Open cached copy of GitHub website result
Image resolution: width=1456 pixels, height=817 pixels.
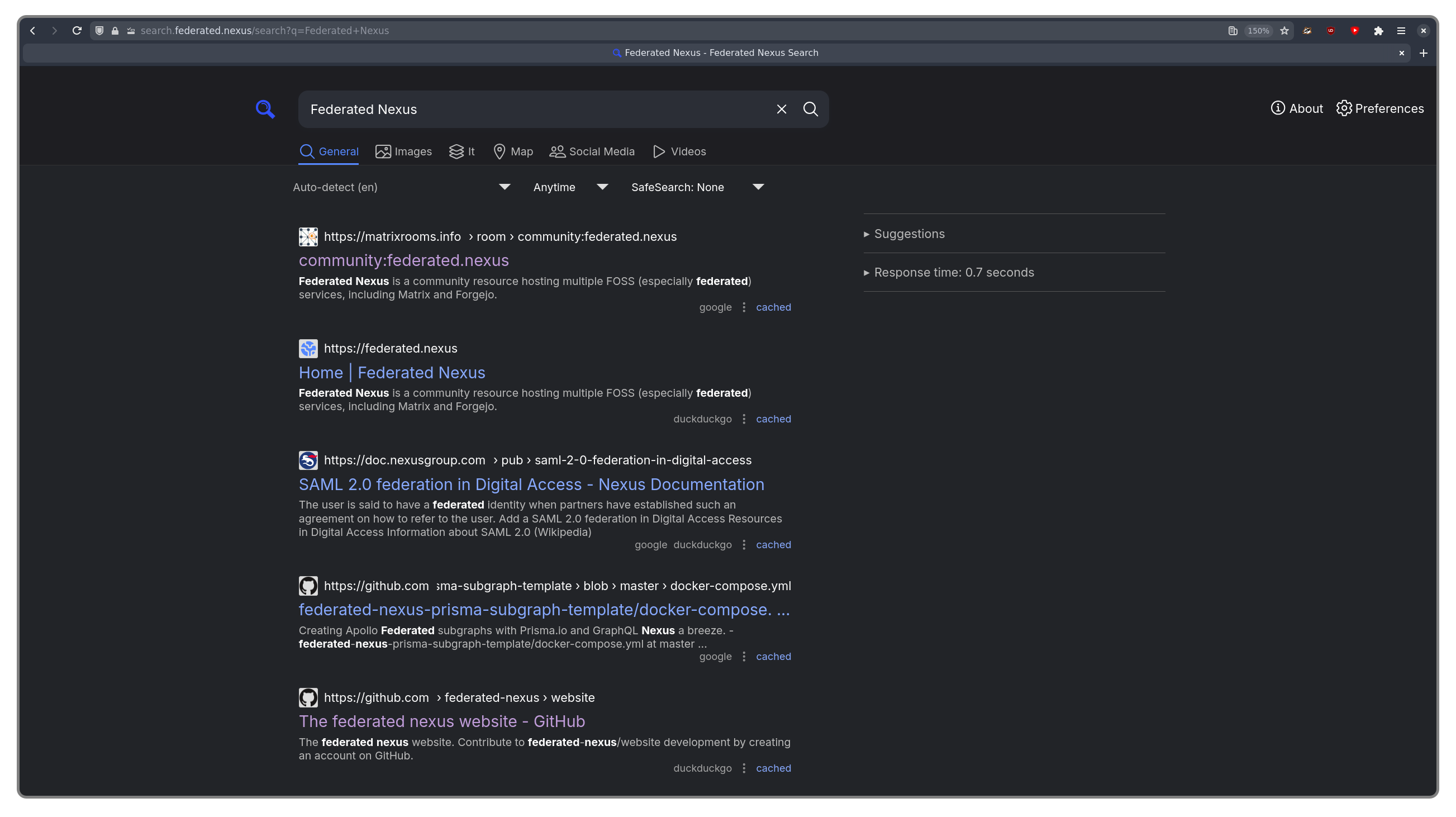(774, 768)
